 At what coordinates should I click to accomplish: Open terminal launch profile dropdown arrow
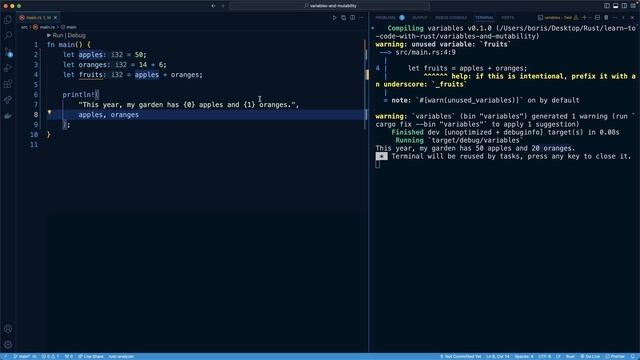590,18
